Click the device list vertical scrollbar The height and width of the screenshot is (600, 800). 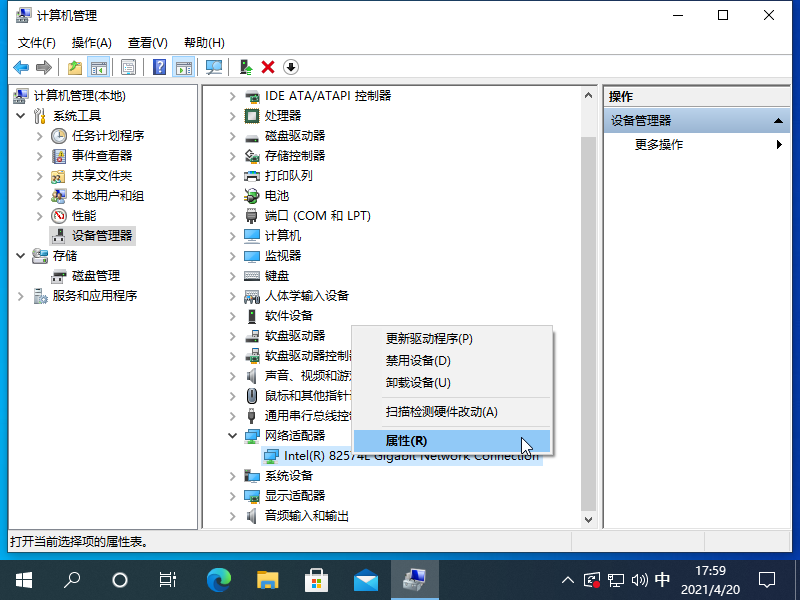[x=588, y=300]
